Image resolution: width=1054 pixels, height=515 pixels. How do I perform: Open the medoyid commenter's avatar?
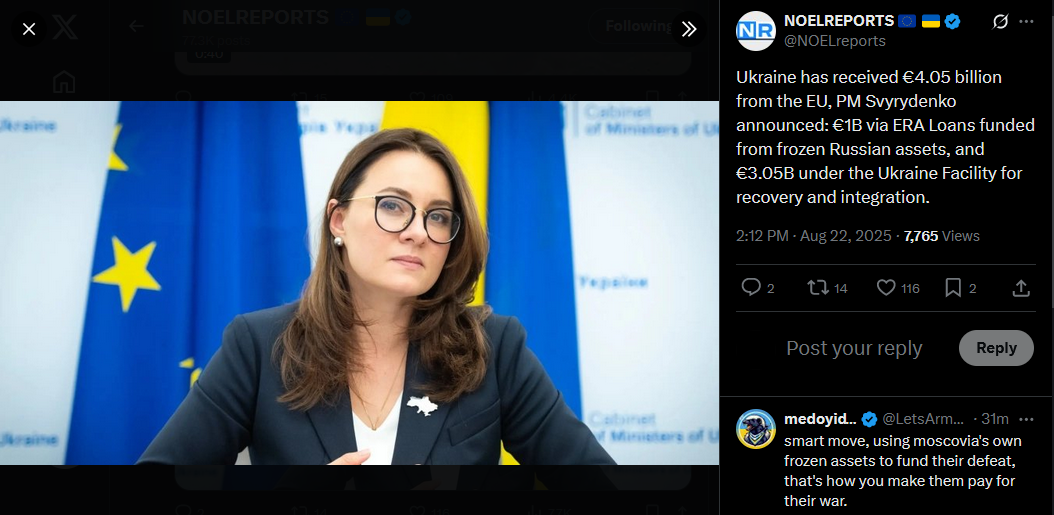click(756, 429)
